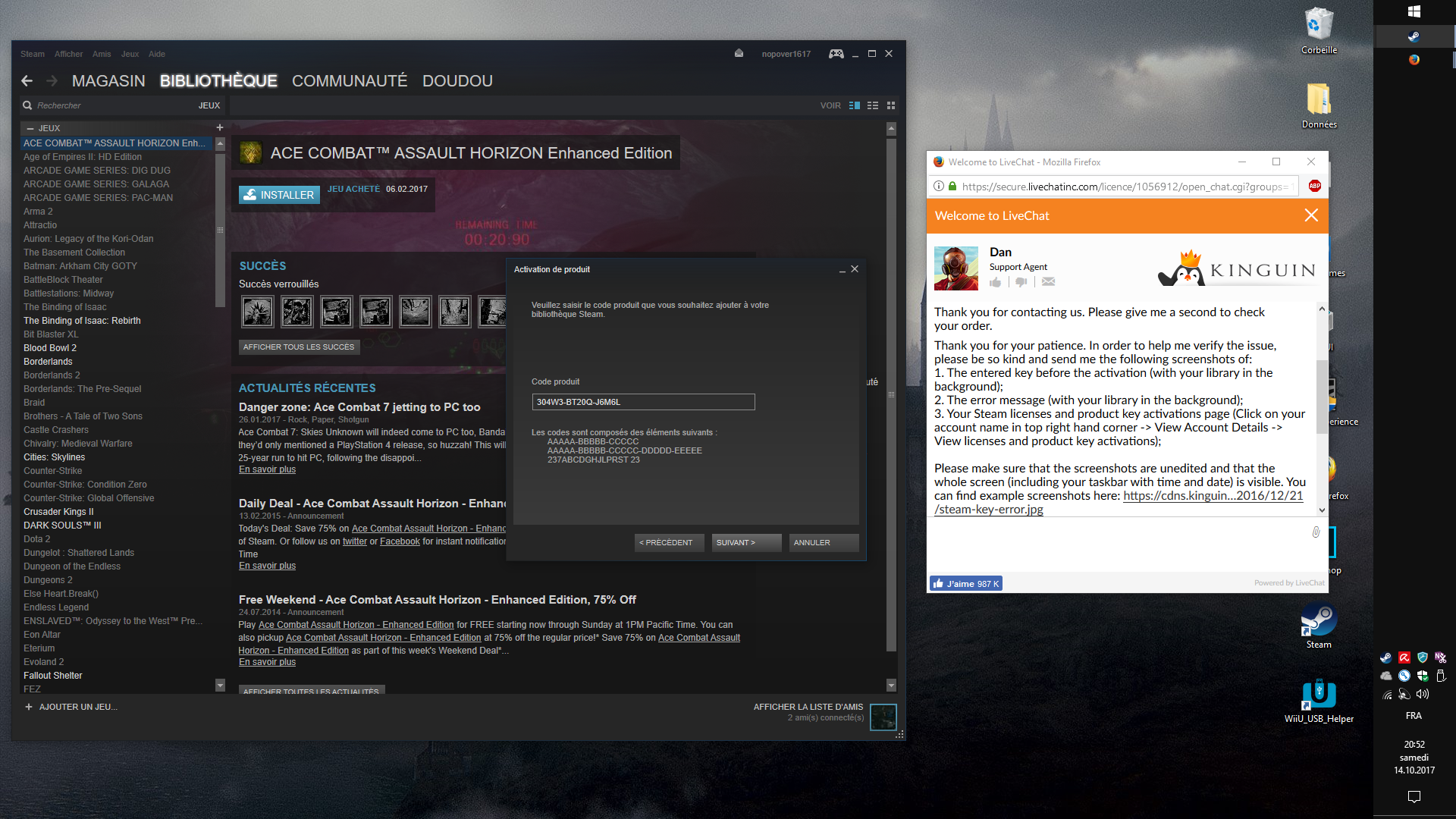The image size is (1456, 819).
Task: Click the third locked achievement thumbnail
Action: coord(337,312)
